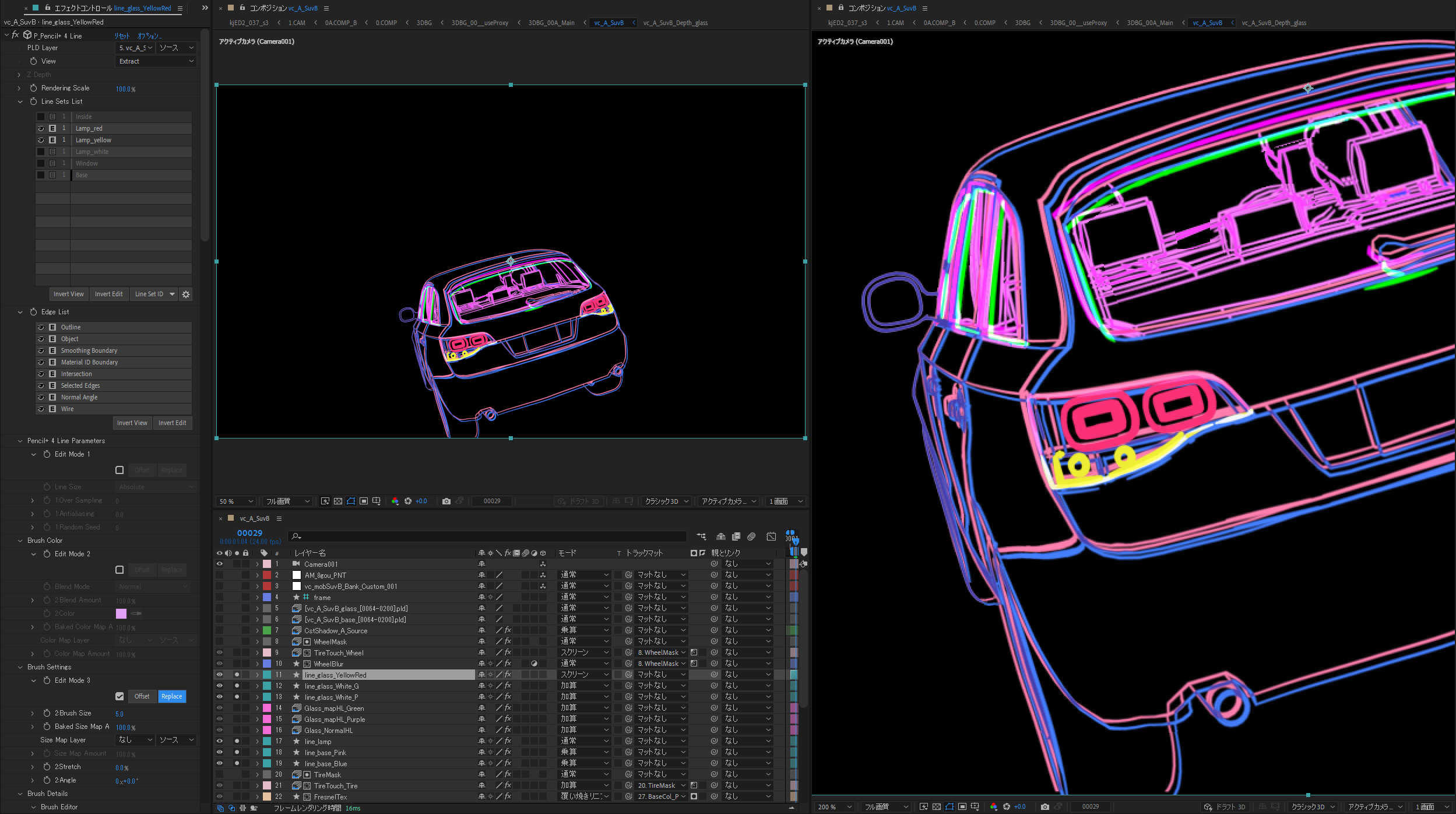
Task: Disable the Wire entry in the Edge List
Action: tap(41, 409)
